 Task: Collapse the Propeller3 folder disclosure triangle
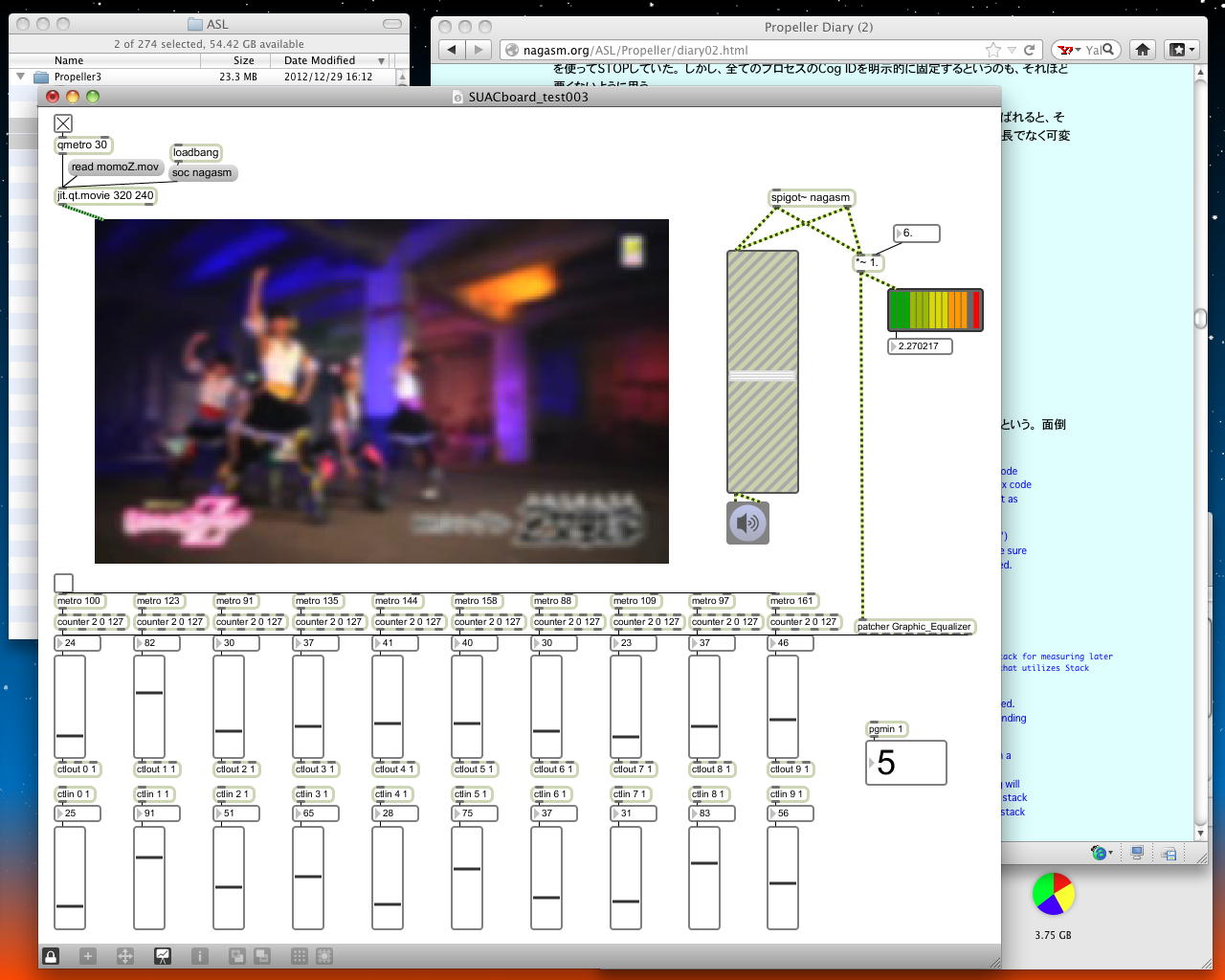[20, 77]
